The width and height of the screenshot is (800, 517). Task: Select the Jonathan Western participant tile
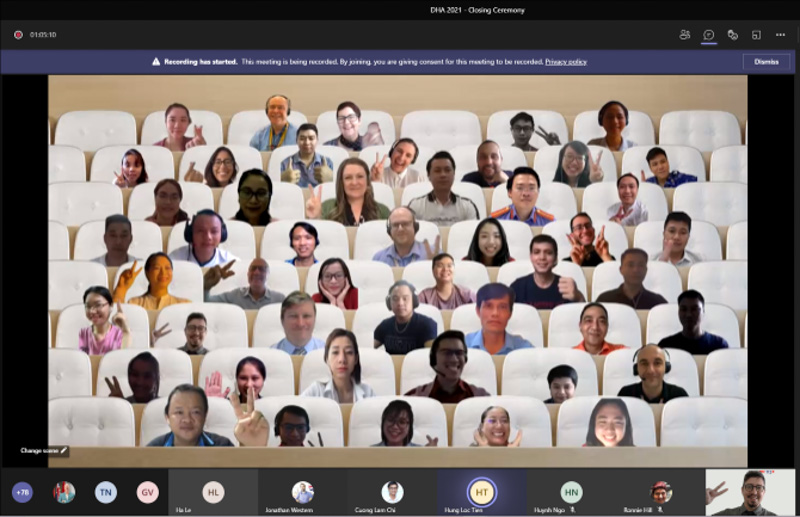pyautogui.click(x=303, y=493)
